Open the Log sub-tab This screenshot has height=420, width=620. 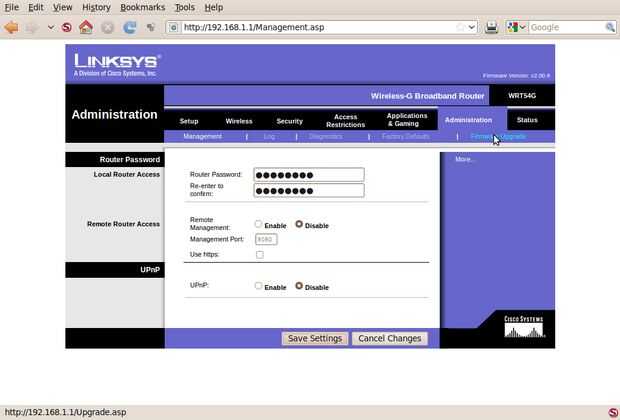pos(269,136)
